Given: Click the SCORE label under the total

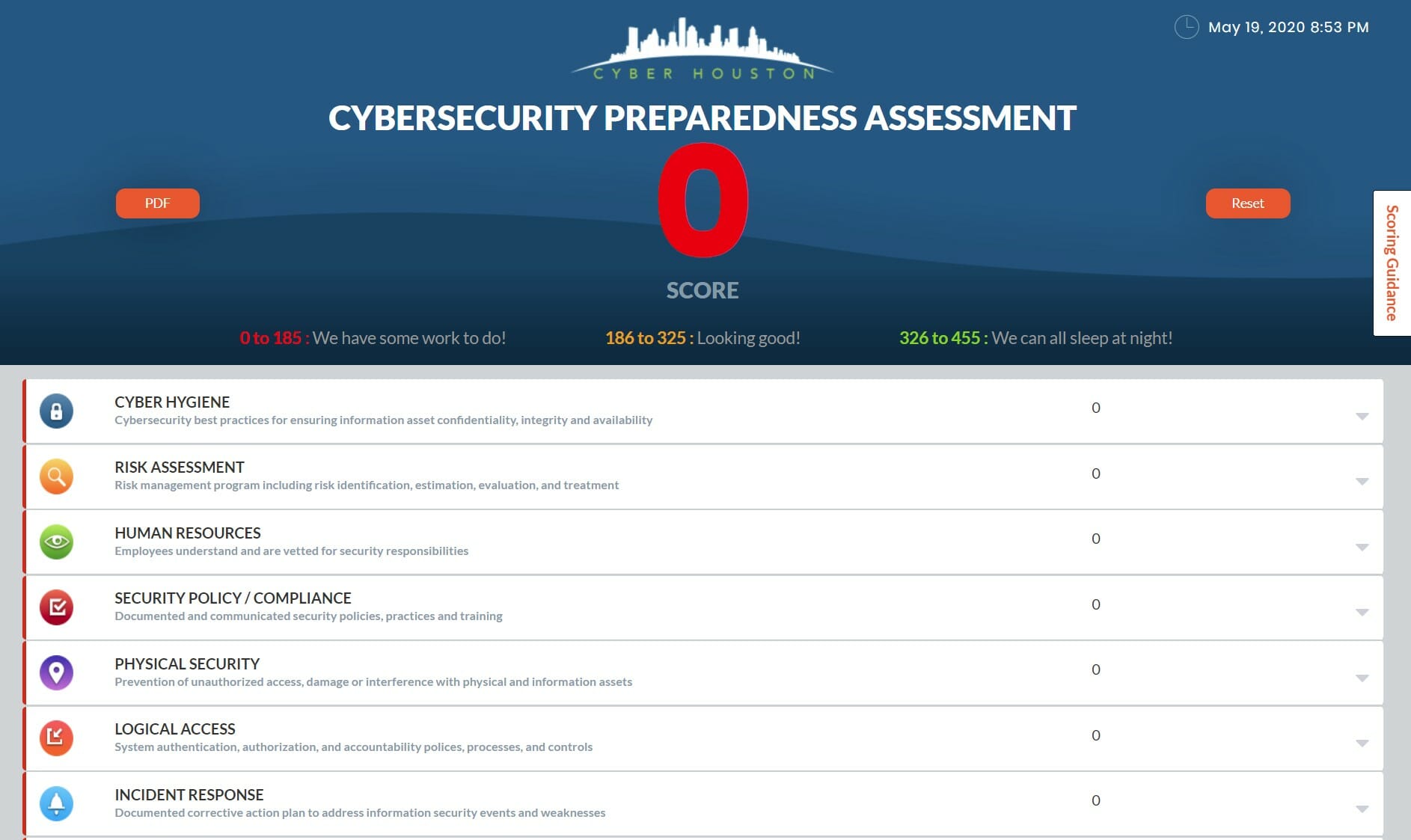Looking at the screenshot, I should [x=703, y=290].
